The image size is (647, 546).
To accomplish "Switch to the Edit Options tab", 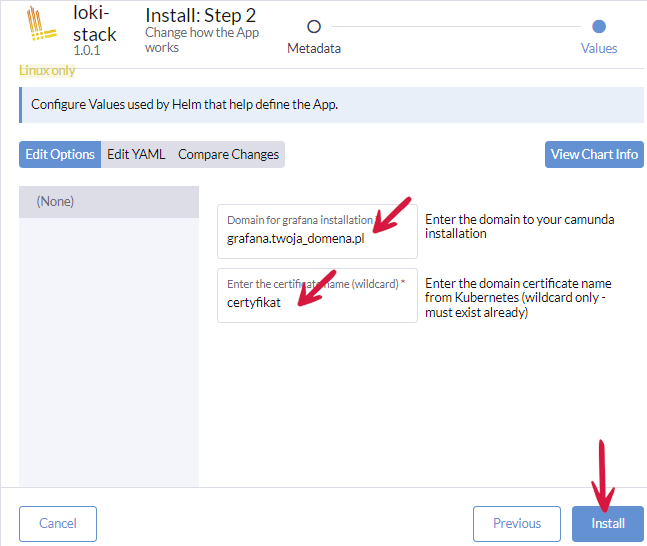I will [x=60, y=154].
